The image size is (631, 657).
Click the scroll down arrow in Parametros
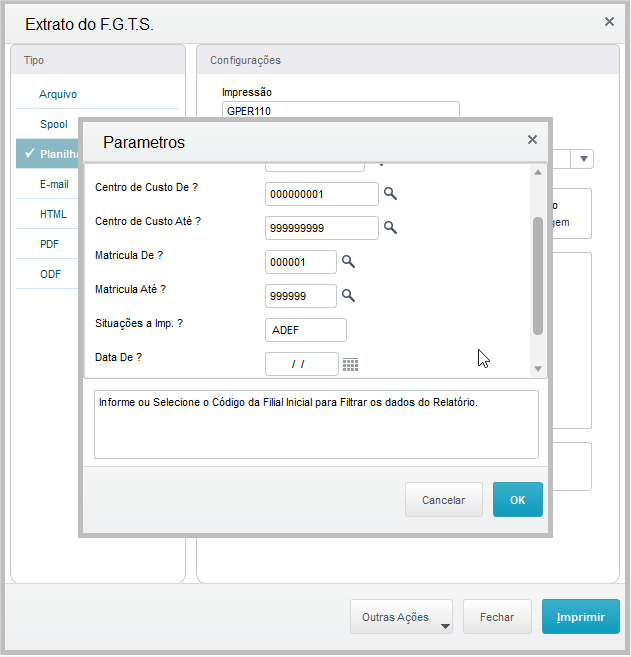coord(538,369)
